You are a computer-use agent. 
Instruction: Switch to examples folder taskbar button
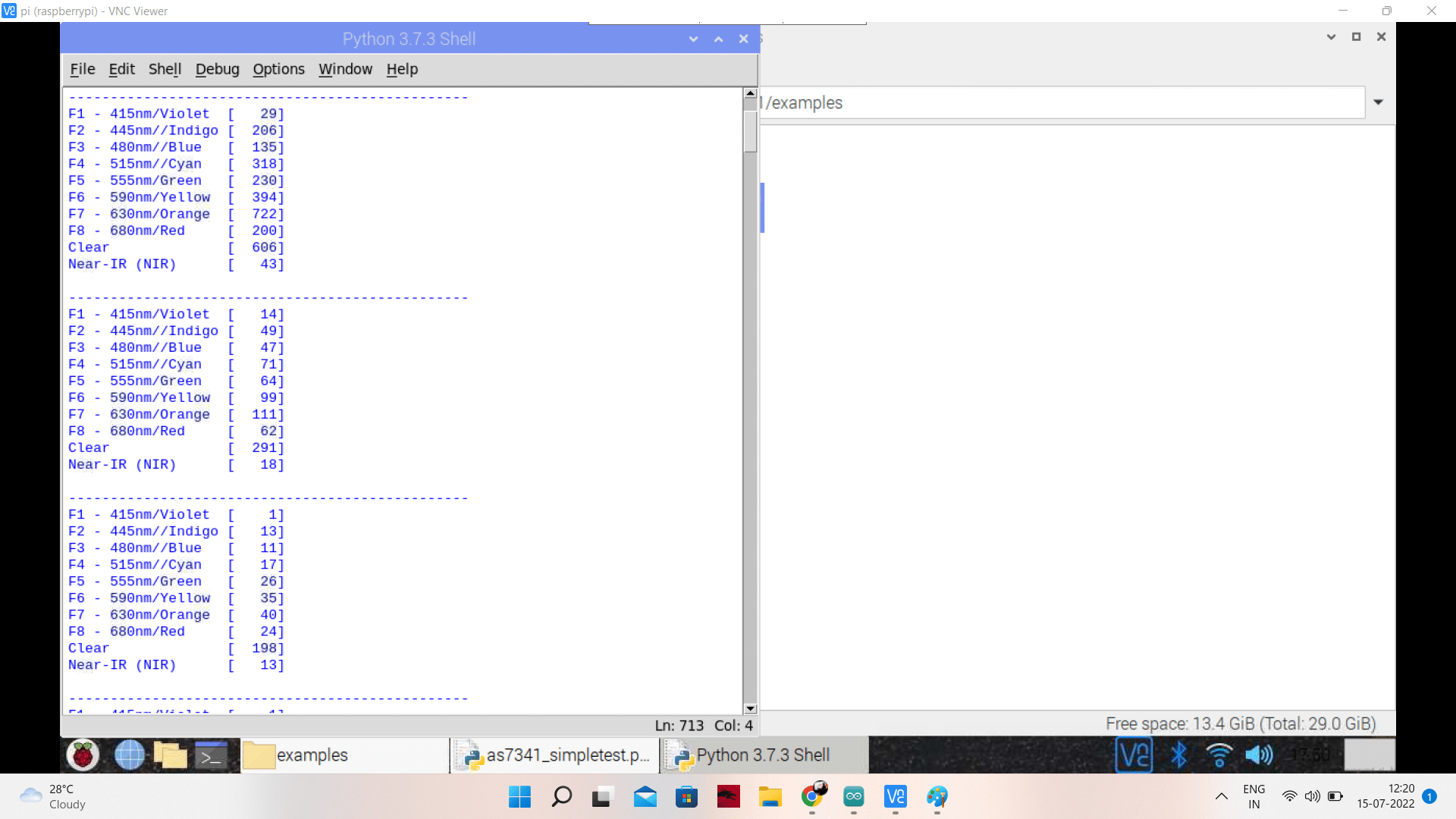(x=345, y=755)
